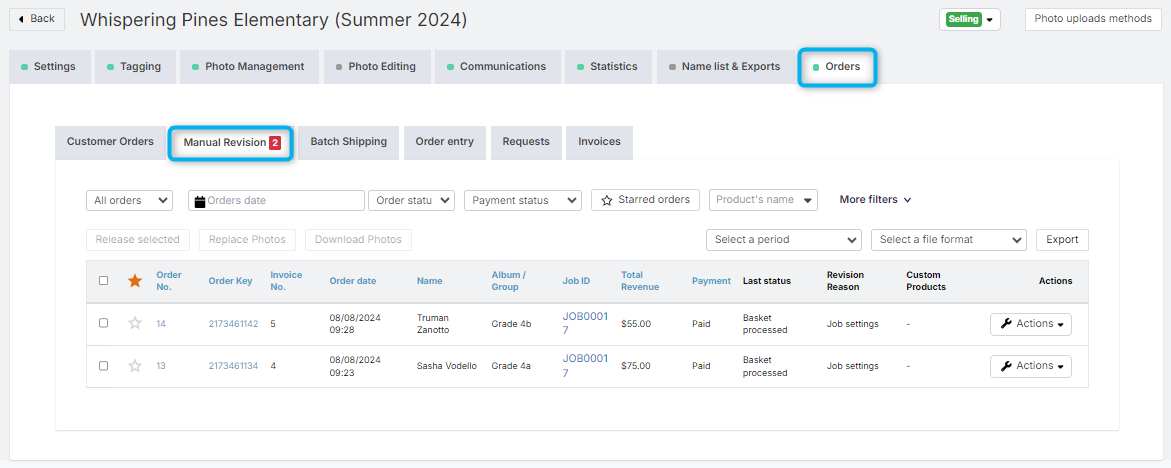This screenshot has height=468, width=1171.
Task: Sort by Album / Group column header
Action: click(509, 281)
